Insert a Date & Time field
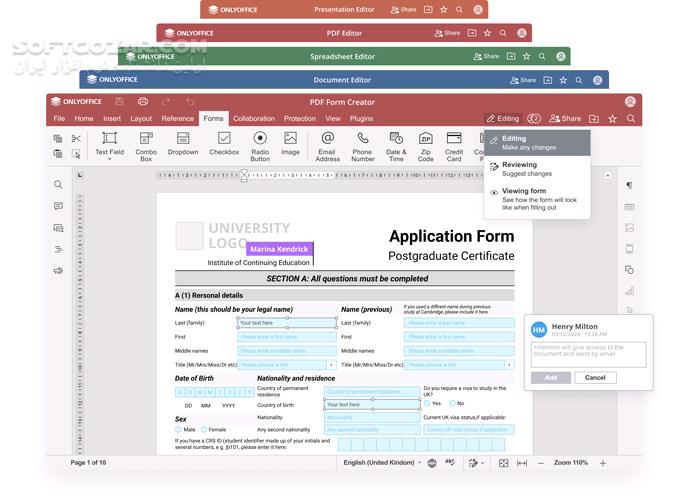 click(x=396, y=146)
